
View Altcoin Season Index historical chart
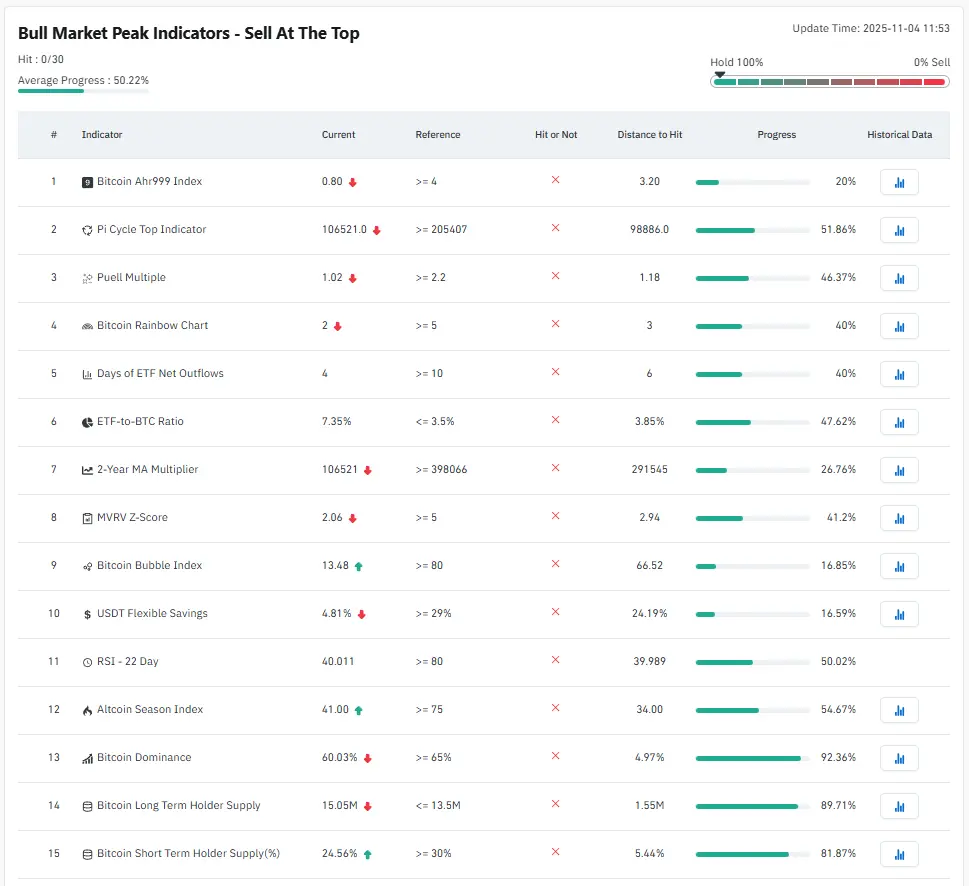(899, 710)
